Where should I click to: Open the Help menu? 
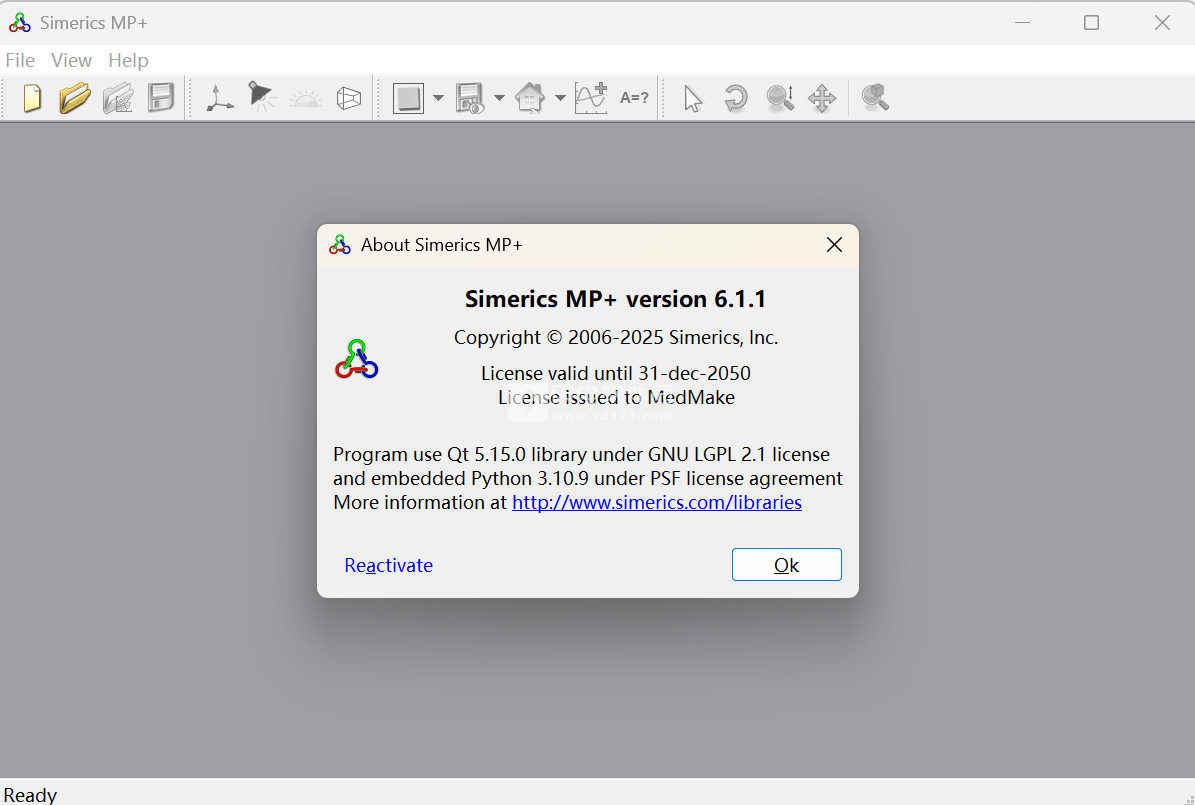(128, 61)
